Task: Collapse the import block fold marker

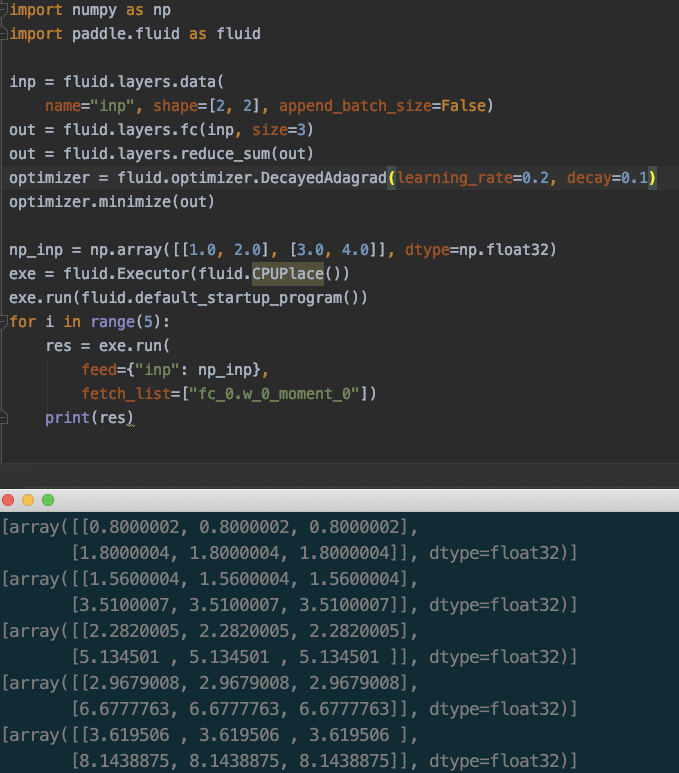Action: tap(3, 10)
